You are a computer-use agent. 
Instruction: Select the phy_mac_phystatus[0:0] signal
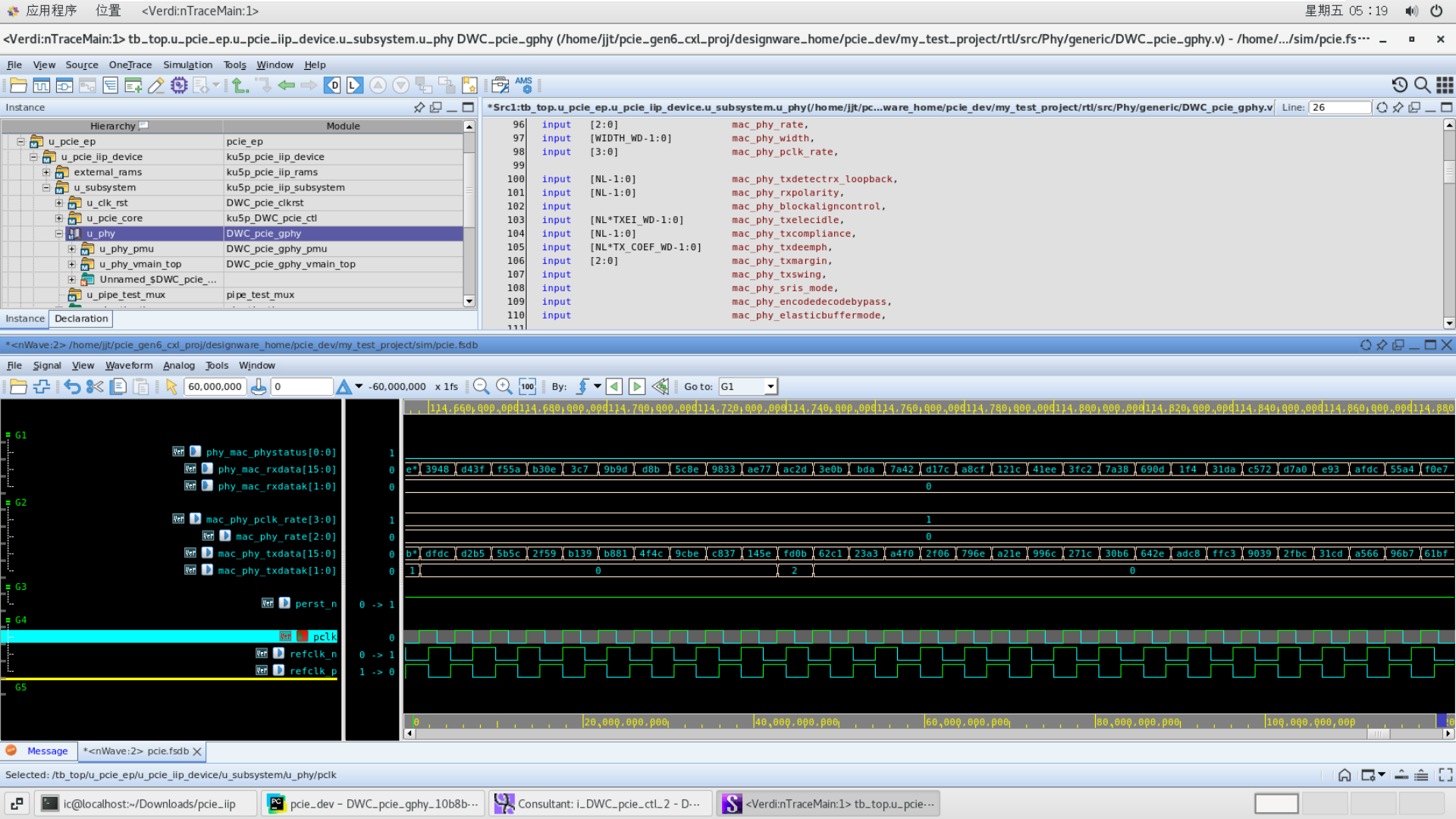coord(271,453)
